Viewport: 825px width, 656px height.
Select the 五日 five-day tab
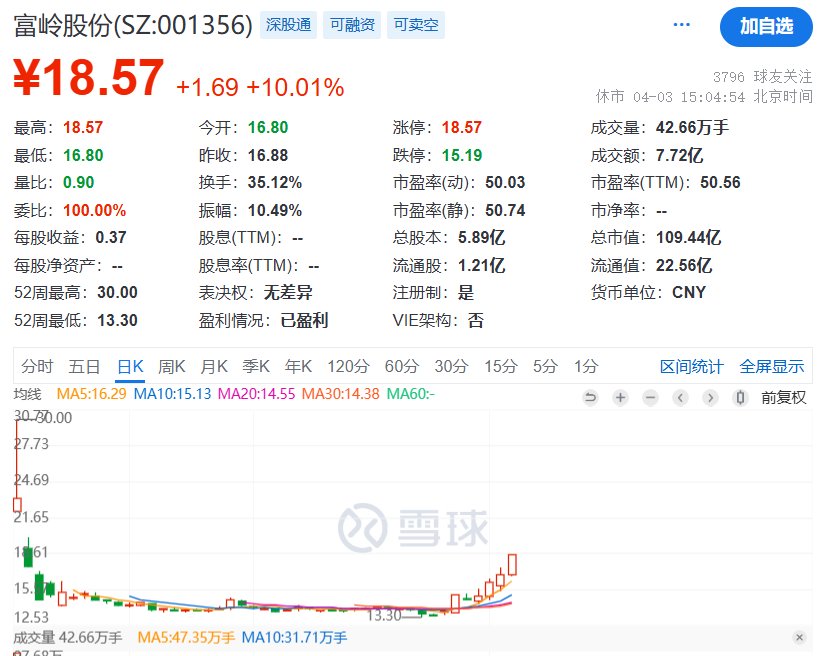coord(84,366)
